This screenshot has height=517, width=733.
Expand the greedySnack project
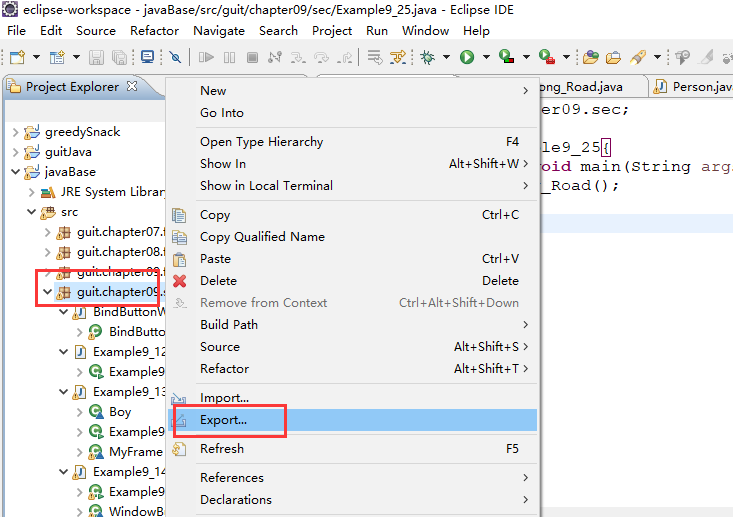[15, 132]
